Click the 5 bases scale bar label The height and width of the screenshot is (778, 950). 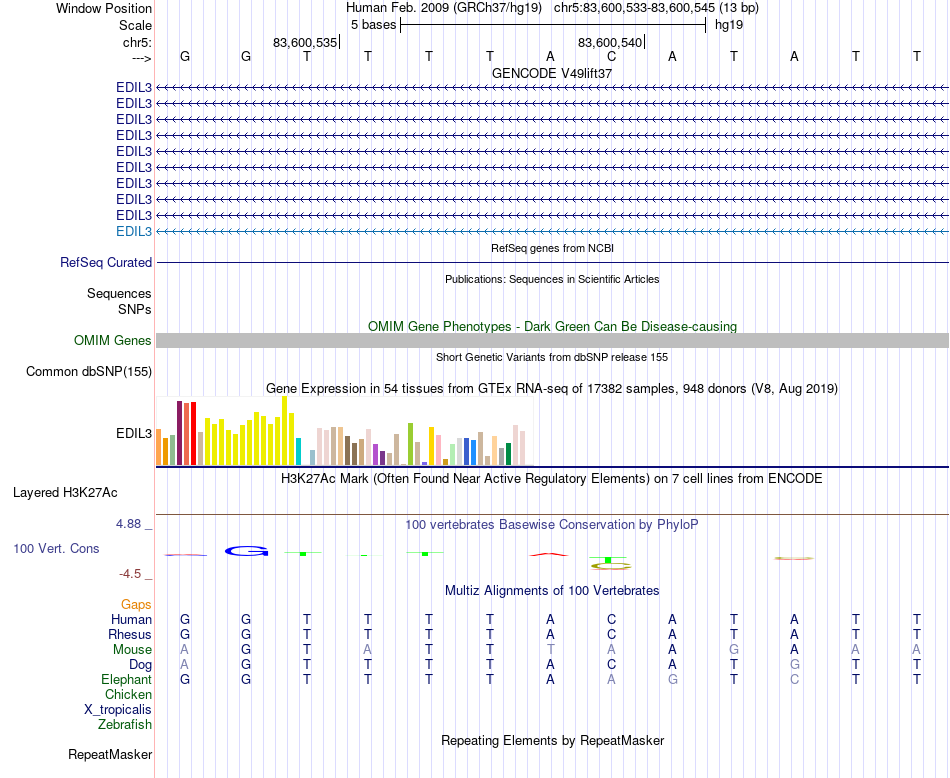click(373, 25)
